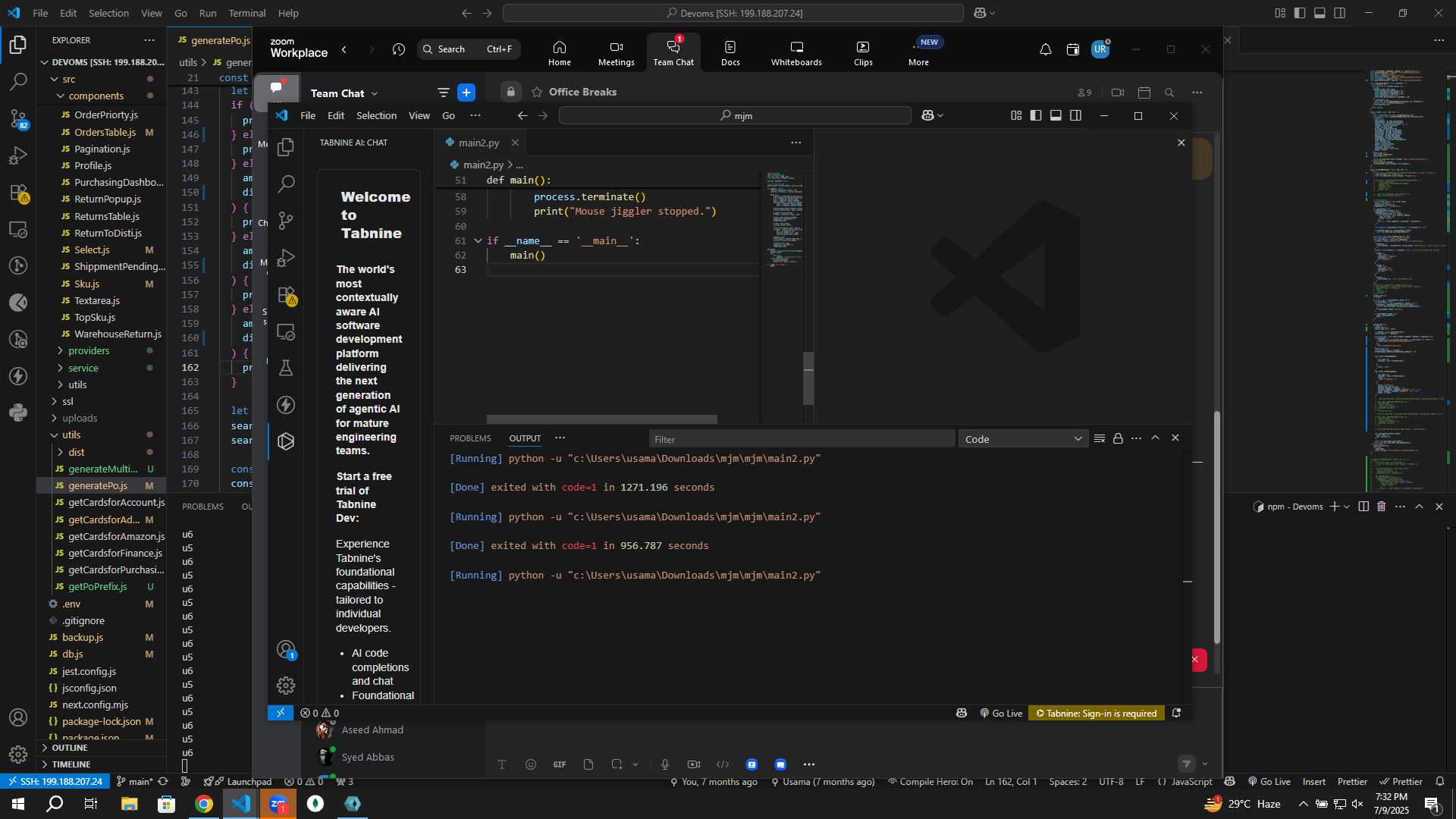Select the main2.py editor tab
Screen dimensions: 1456x819
tap(479, 143)
